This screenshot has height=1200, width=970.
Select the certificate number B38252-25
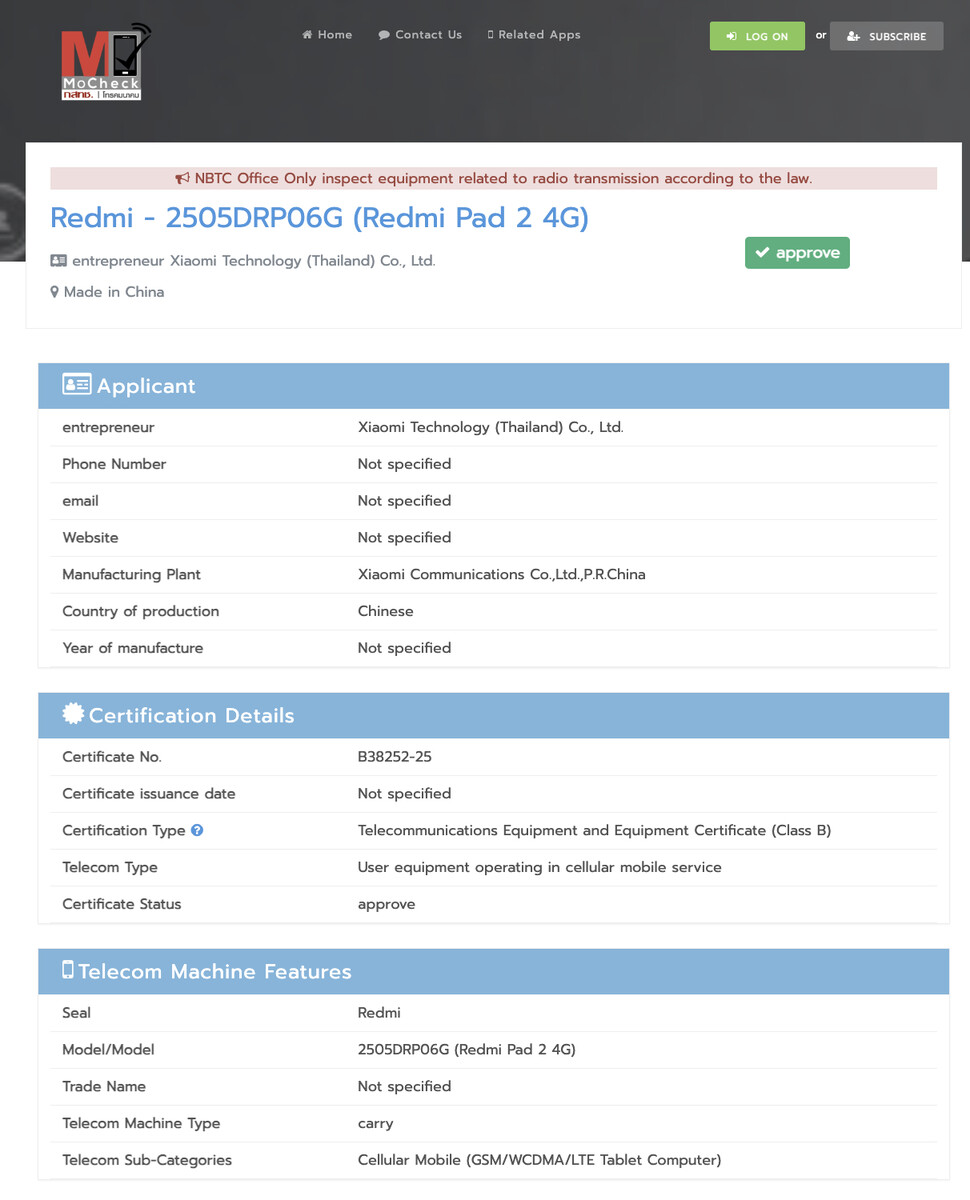pyautogui.click(x=395, y=757)
